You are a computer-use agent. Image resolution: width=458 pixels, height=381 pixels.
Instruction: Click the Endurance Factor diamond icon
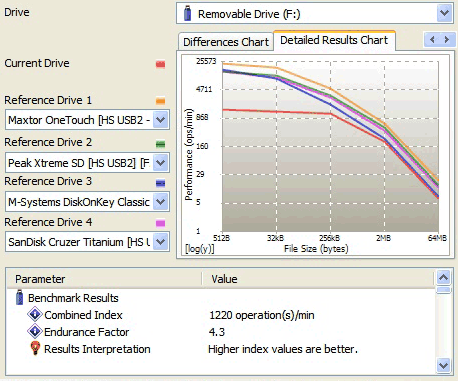coord(35,331)
